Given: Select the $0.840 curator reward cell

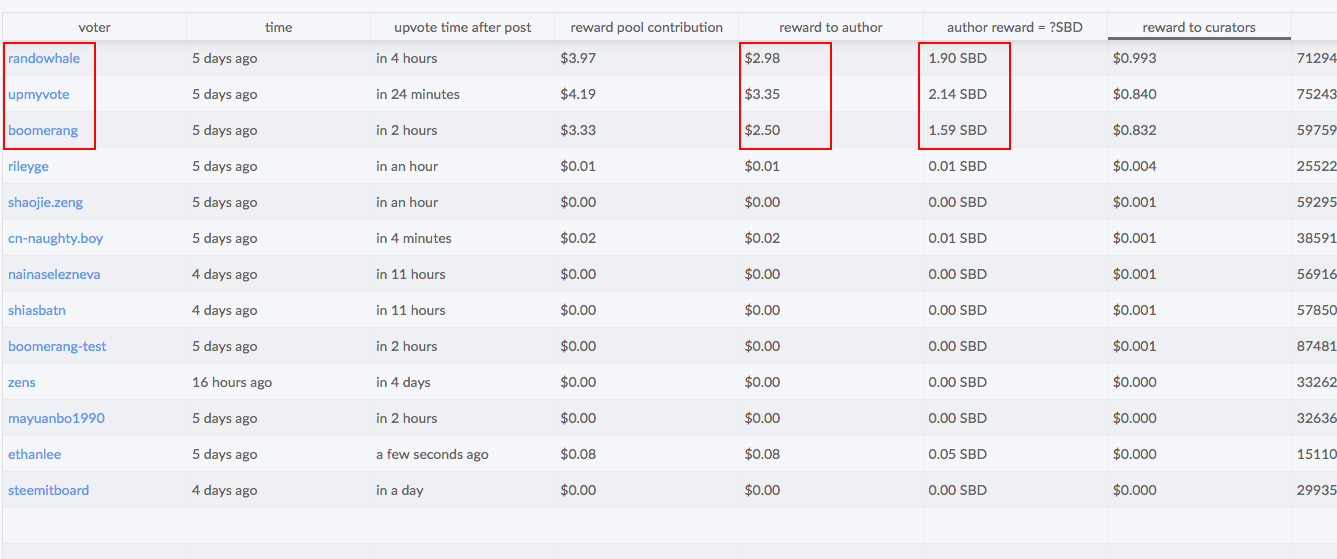Looking at the screenshot, I should tap(1199, 94).
